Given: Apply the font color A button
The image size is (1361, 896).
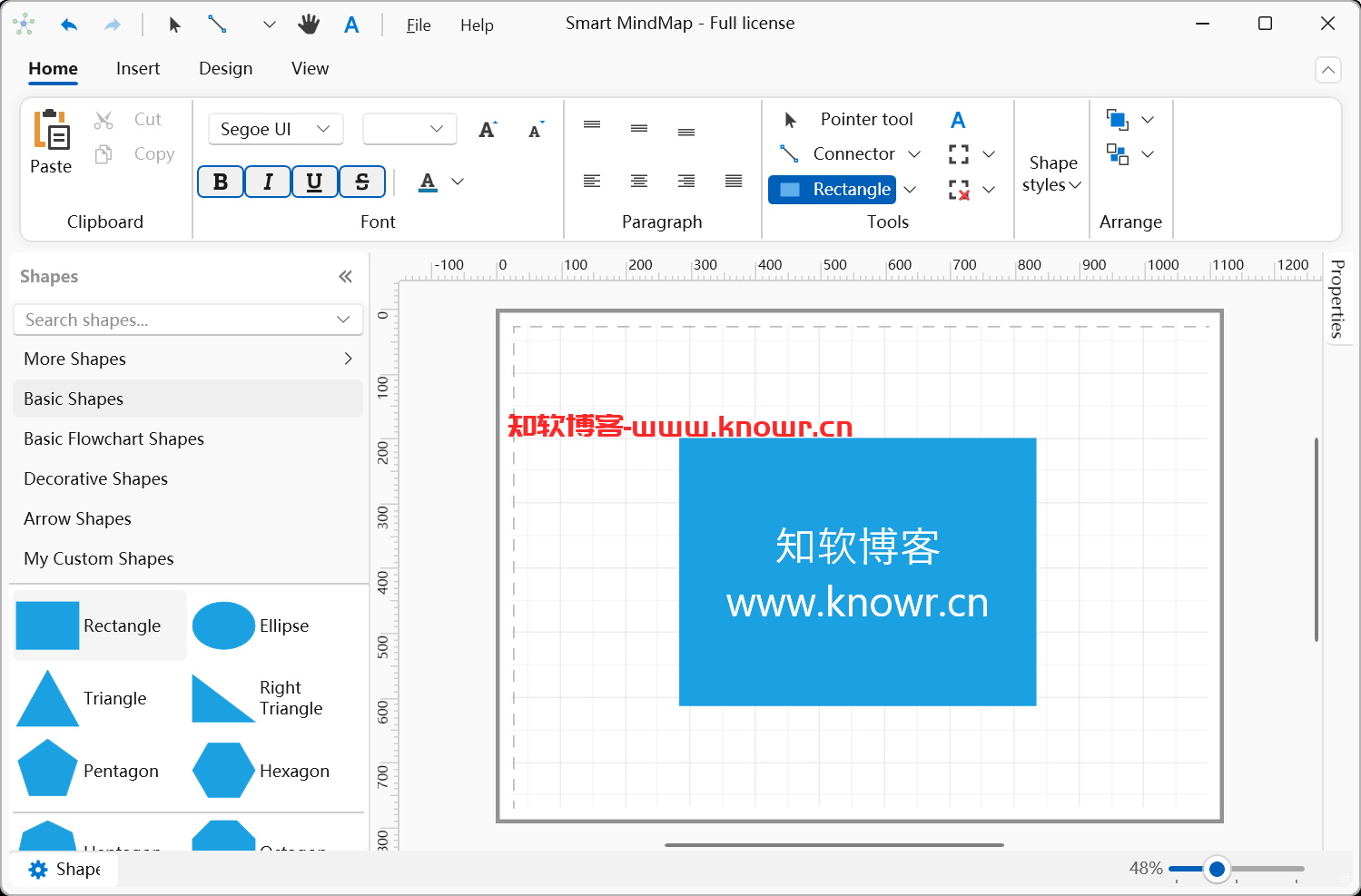Looking at the screenshot, I should pos(428,182).
